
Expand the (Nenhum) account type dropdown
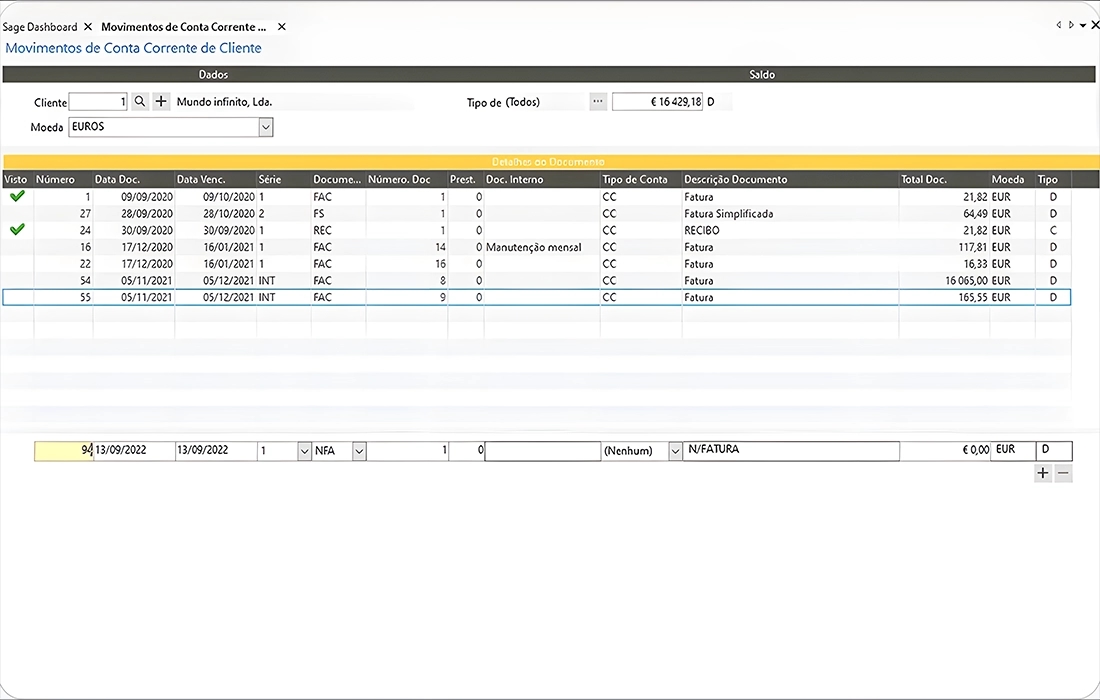click(x=675, y=451)
